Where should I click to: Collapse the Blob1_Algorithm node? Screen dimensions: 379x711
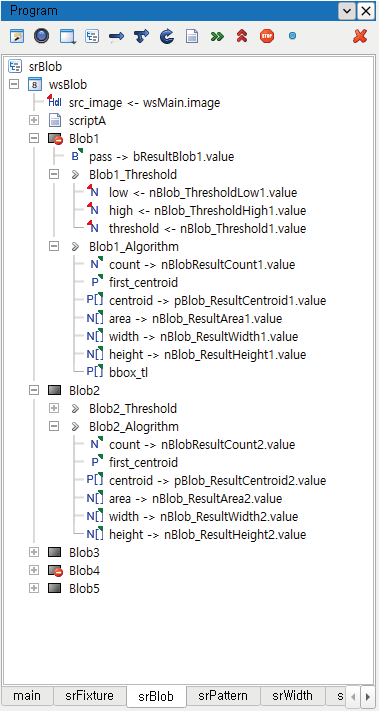click(54, 246)
